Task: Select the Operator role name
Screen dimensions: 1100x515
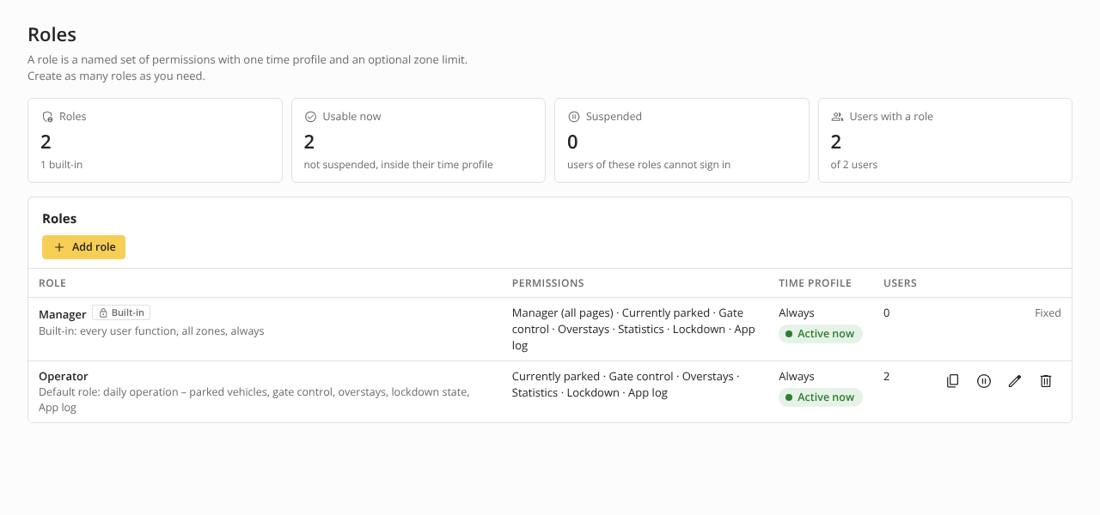Action: click(63, 376)
